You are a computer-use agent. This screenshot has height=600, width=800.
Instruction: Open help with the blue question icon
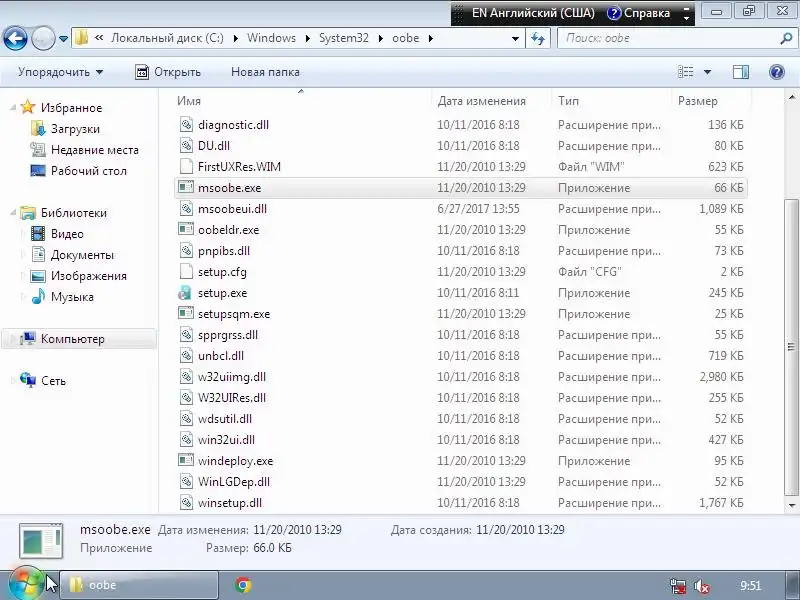pos(777,72)
